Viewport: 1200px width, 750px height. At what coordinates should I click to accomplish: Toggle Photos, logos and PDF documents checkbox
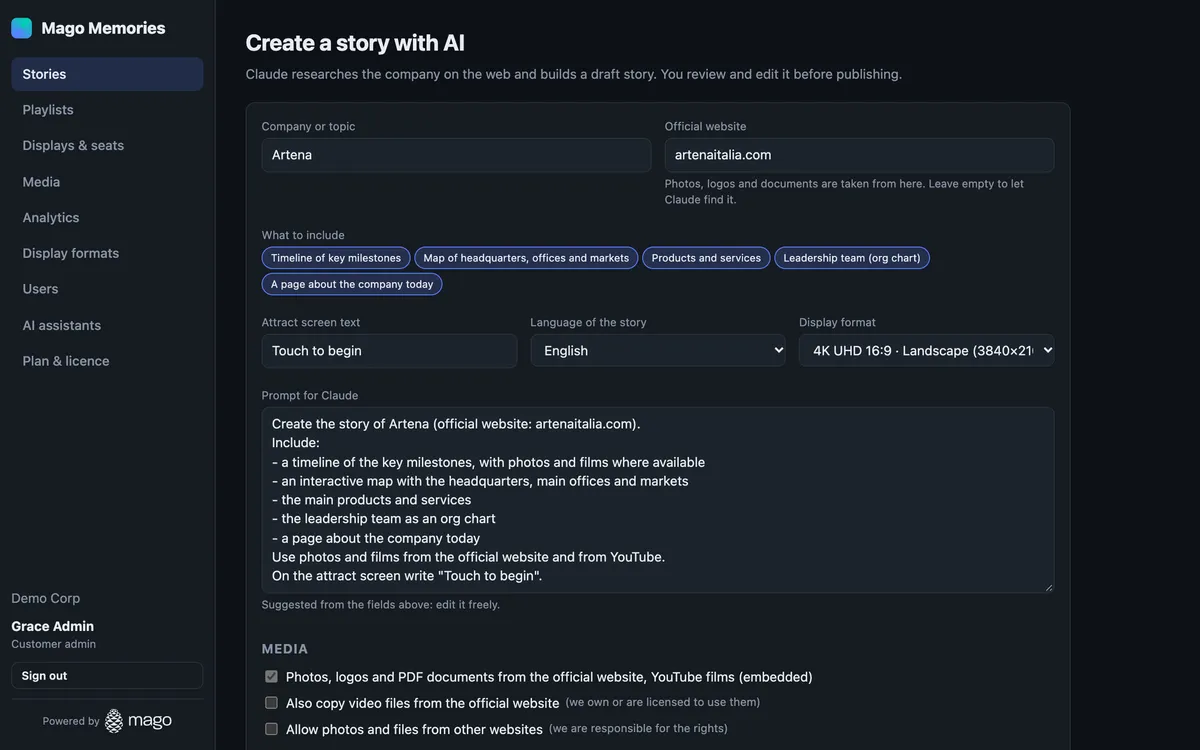point(271,677)
